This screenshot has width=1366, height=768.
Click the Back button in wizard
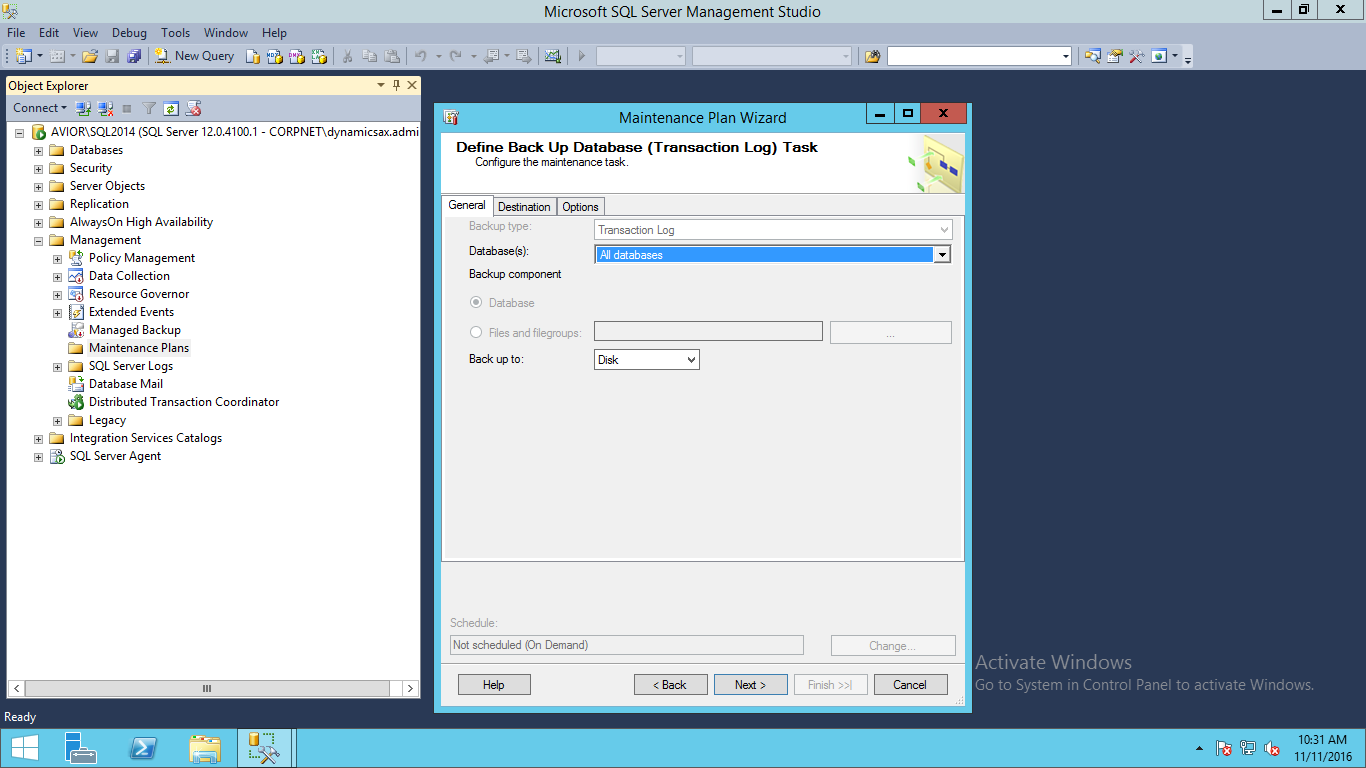[x=670, y=685]
